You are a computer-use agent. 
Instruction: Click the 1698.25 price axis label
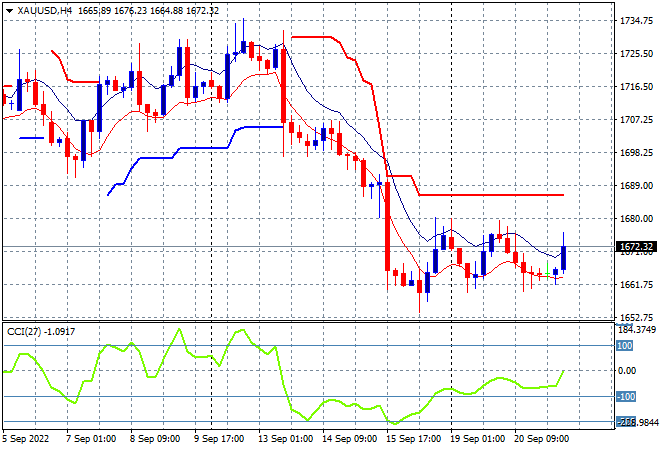coord(636,153)
